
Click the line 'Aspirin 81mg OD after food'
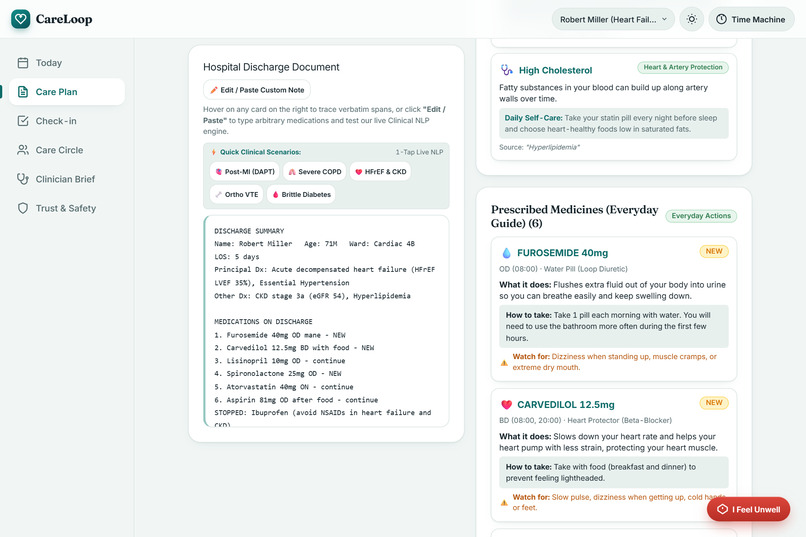[296, 400]
